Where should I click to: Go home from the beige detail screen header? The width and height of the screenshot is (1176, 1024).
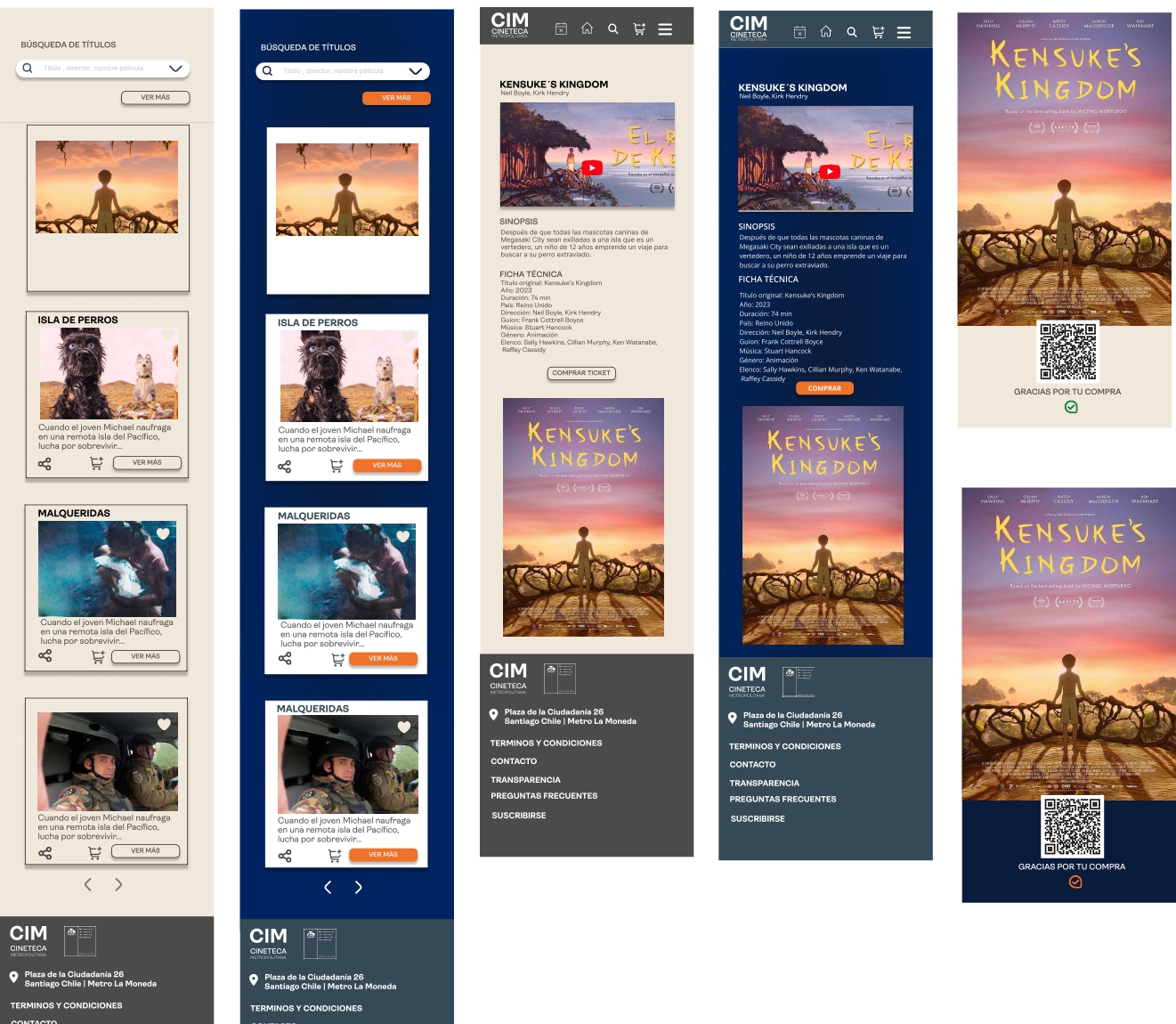pos(587,28)
